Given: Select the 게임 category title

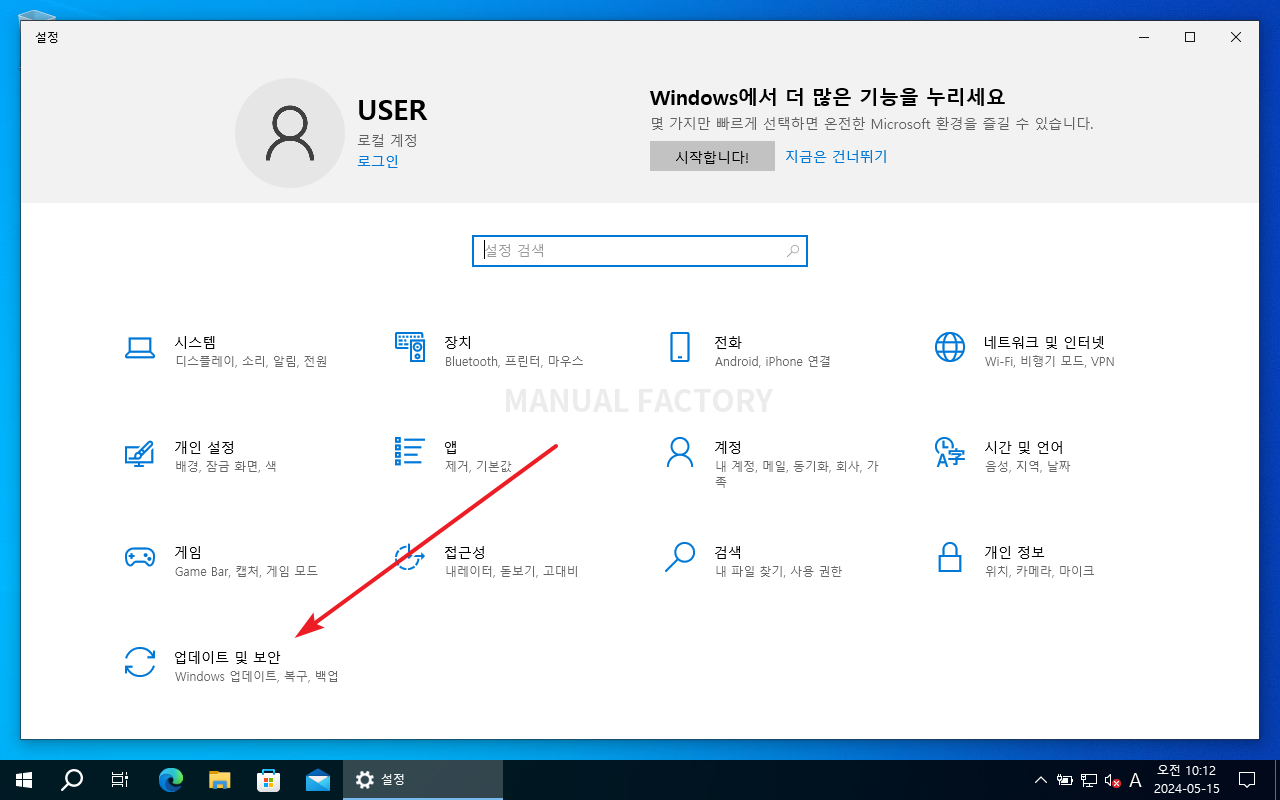Looking at the screenshot, I should [188, 552].
